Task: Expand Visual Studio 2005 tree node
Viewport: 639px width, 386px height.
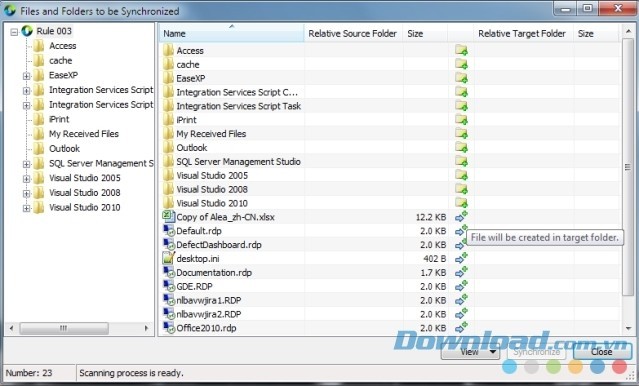Action: click(26, 179)
